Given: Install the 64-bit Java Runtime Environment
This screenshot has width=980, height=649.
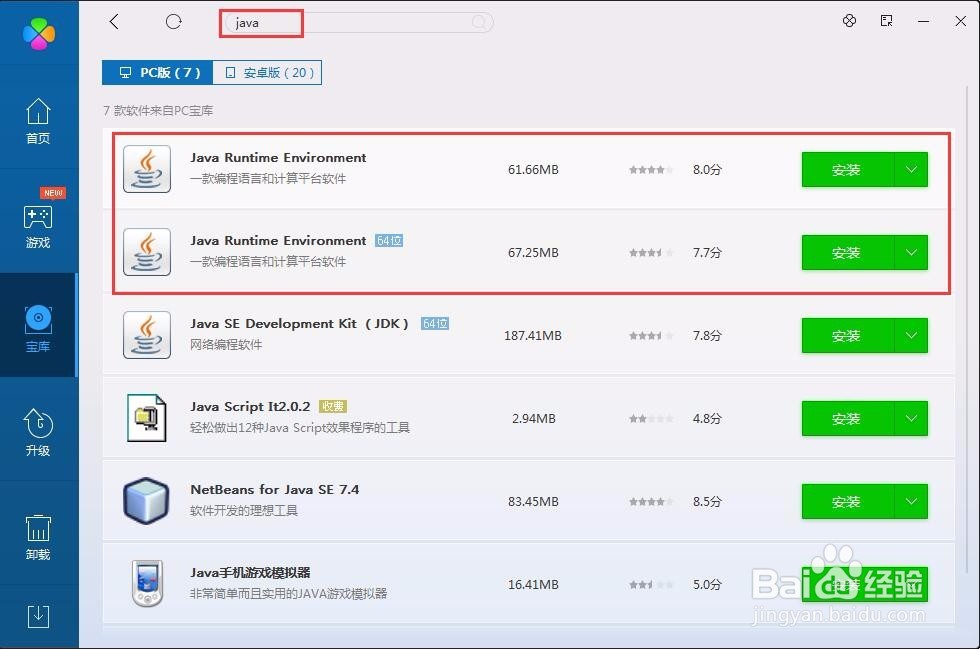Looking at the screenshot, I should pos(848,253).
